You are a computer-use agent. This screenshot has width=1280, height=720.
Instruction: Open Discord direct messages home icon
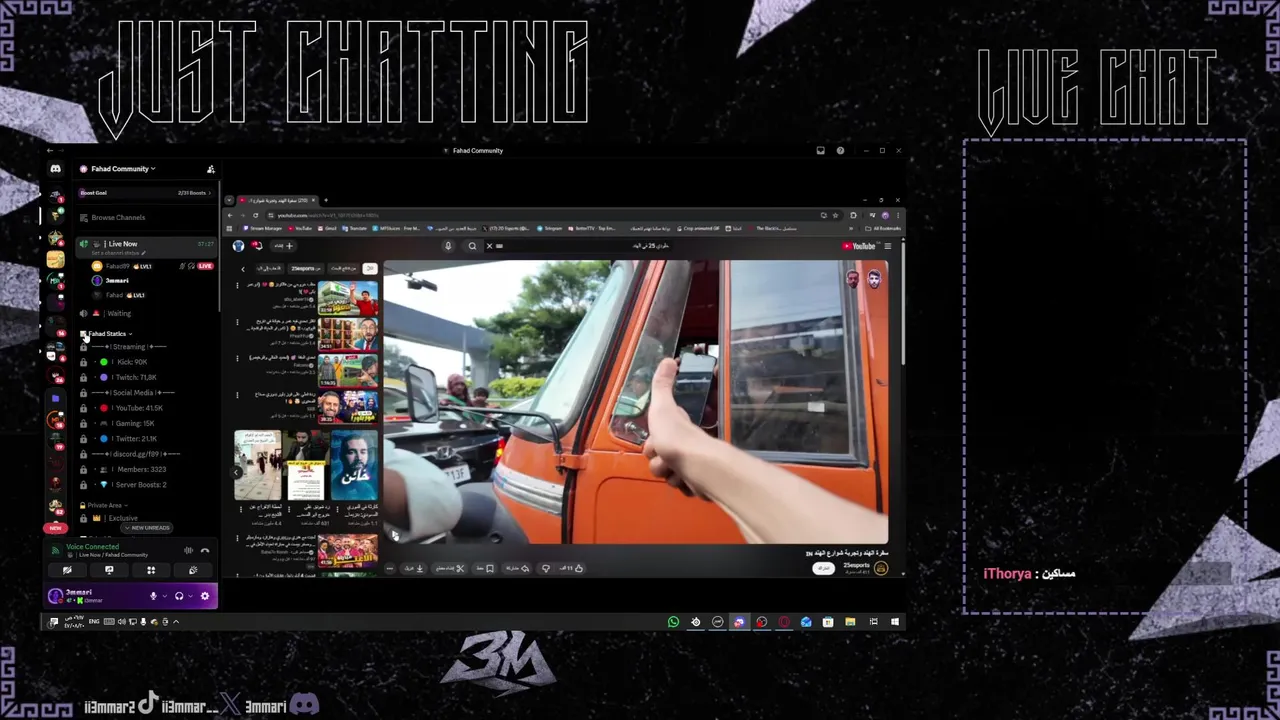(55, 169)
